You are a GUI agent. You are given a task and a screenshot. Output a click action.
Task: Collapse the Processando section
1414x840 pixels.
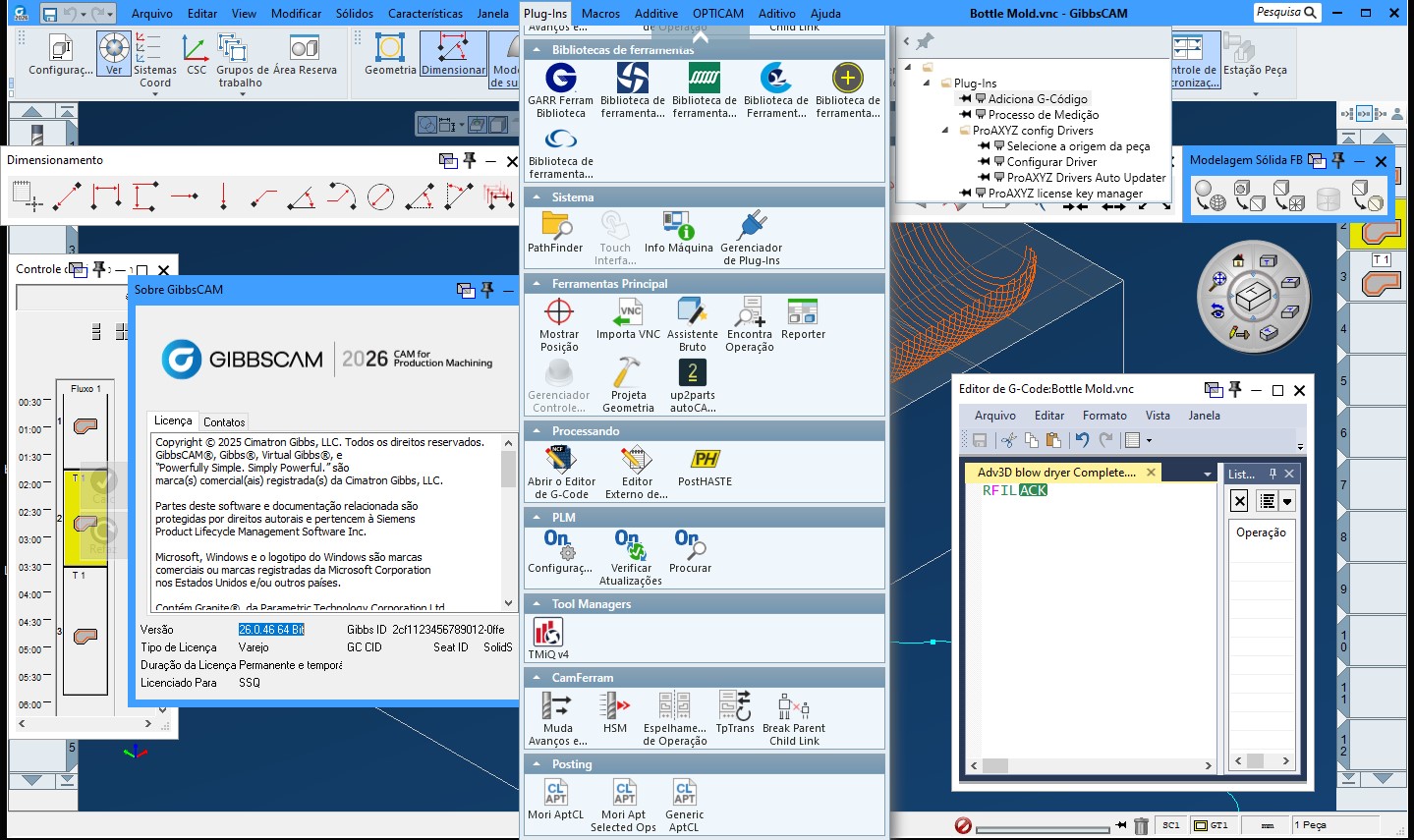[537, 431]
